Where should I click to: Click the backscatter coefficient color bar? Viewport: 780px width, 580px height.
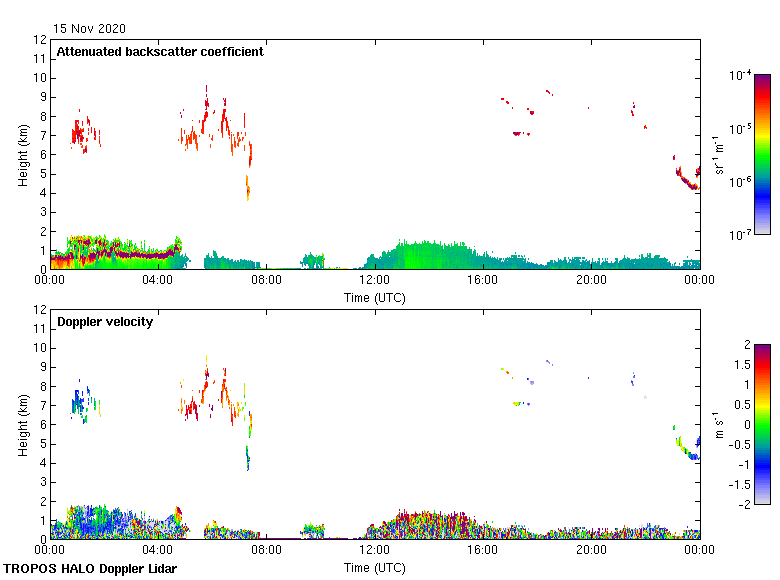[x=762, y=154]
